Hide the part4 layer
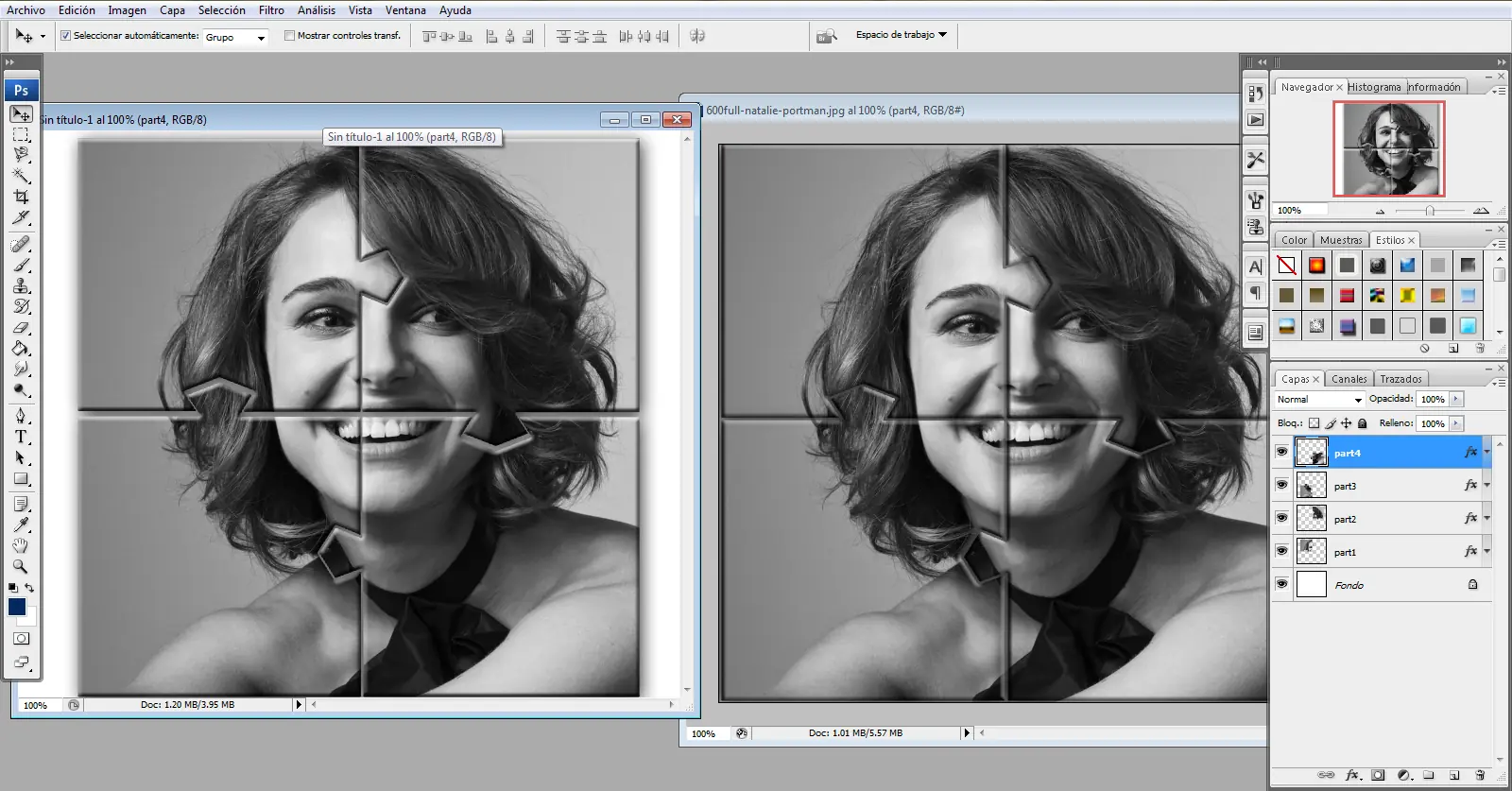The image size is (1512, 791). point(1281,452)
